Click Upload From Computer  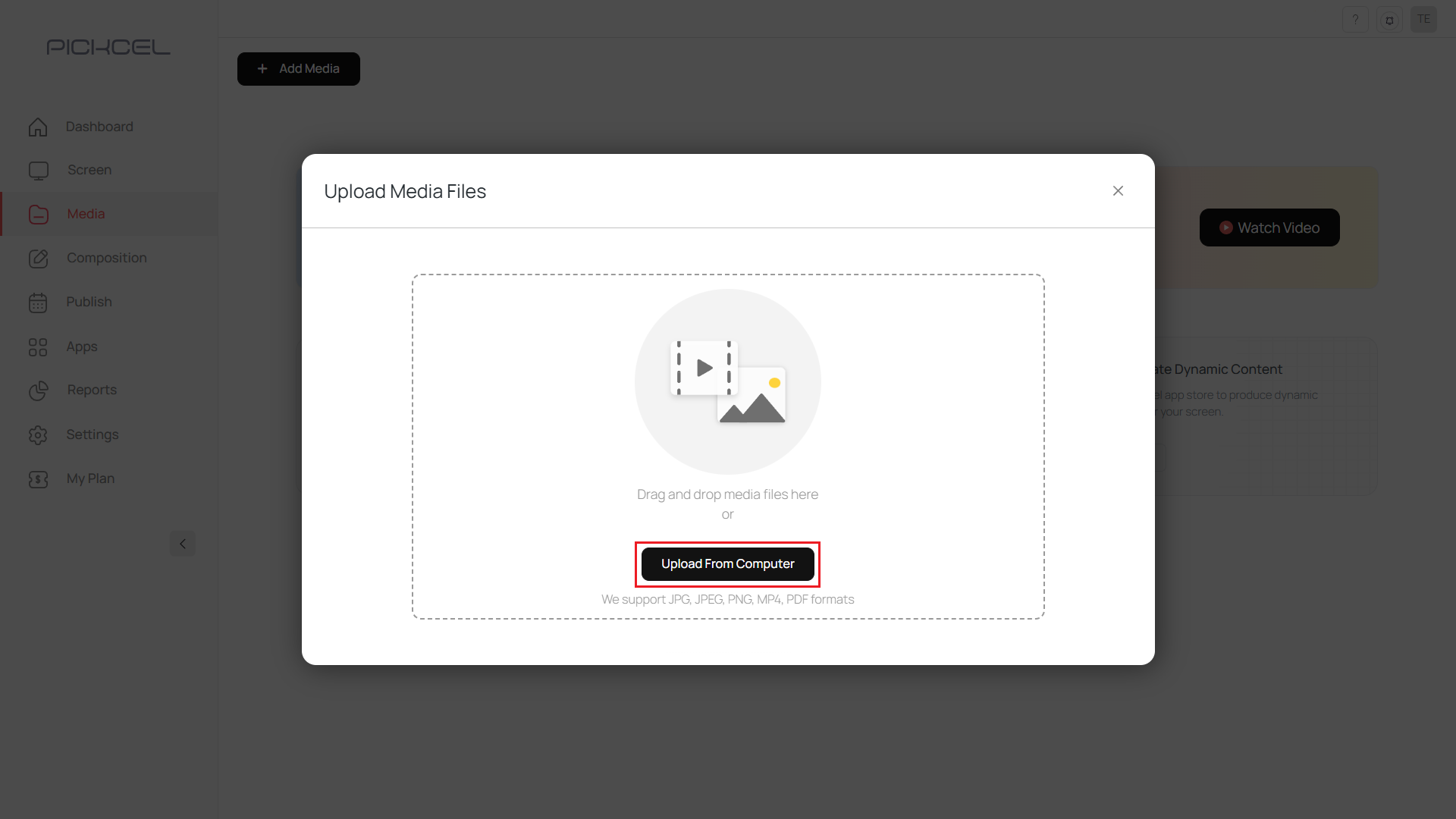pos(727,563)
